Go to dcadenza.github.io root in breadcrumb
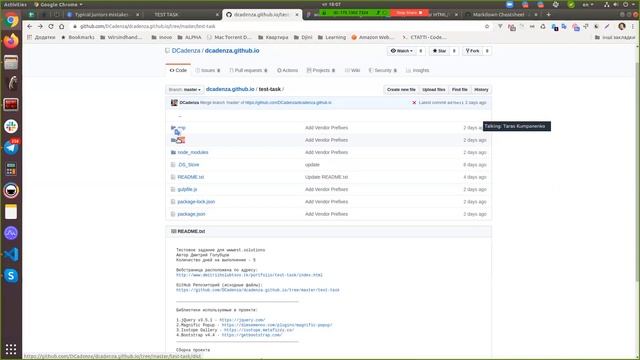 pos(230,89)
